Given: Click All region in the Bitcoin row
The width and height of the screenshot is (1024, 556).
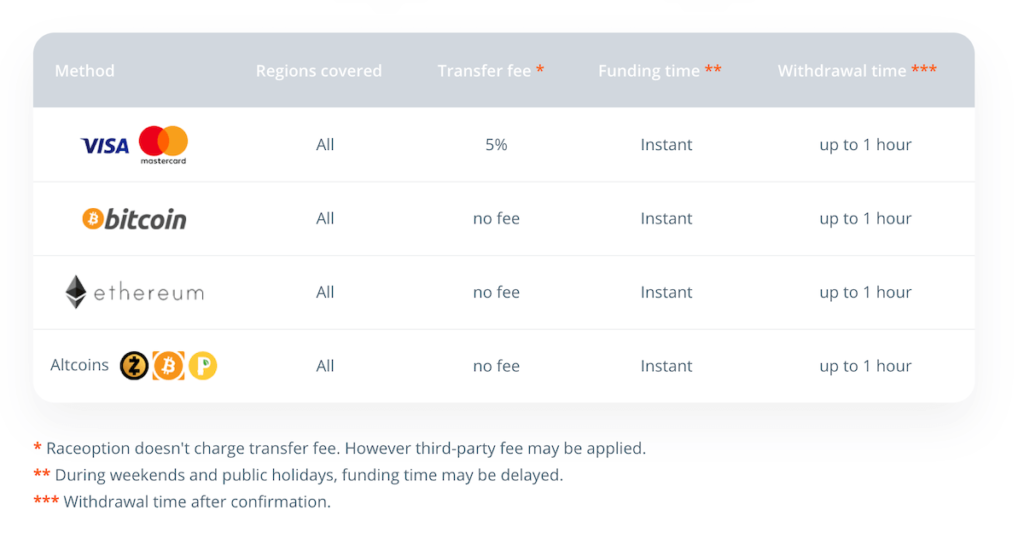Looking at the screenshot, I should click(325, 218).
